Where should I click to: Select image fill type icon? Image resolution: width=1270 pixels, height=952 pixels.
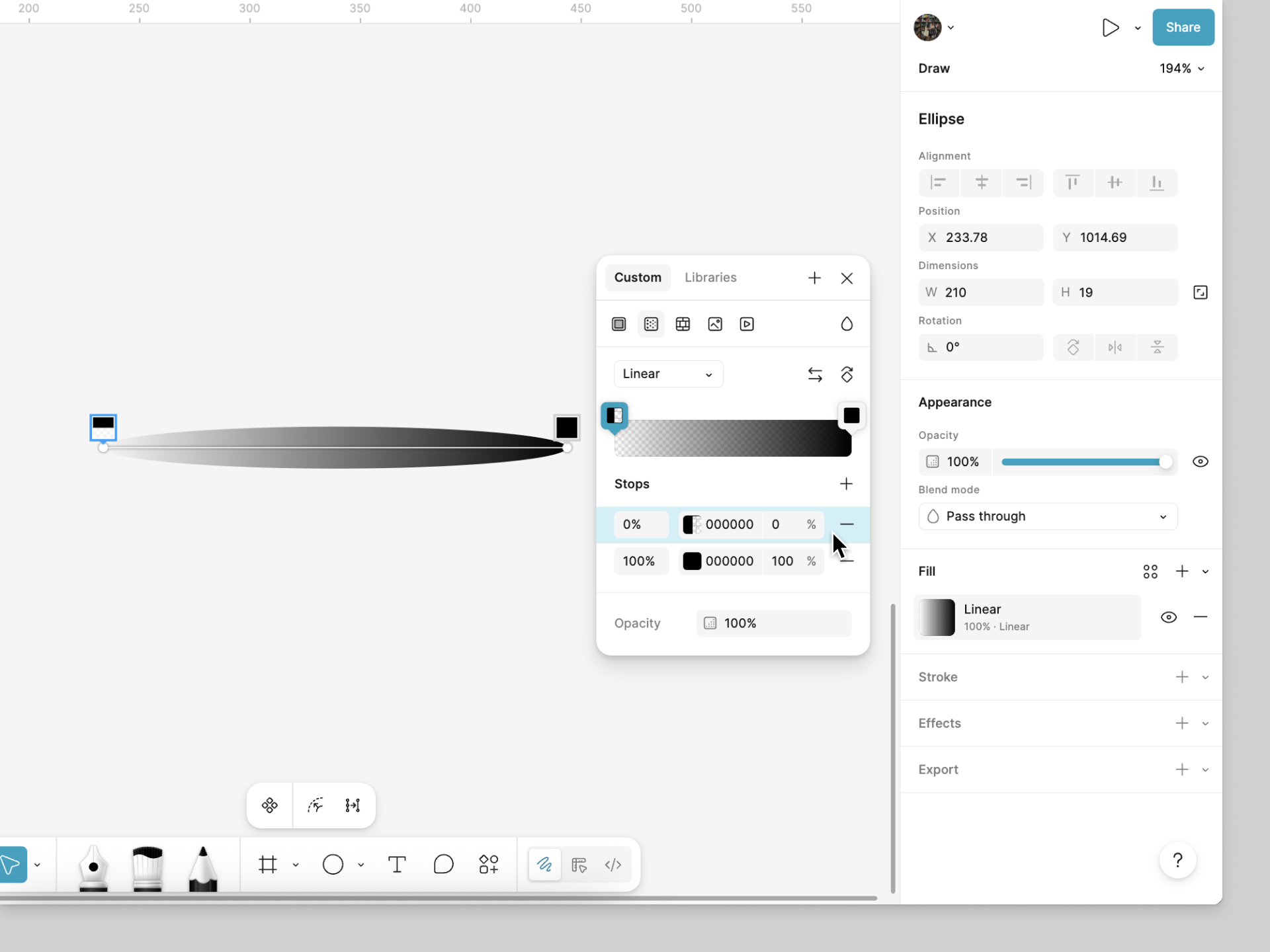715,324
